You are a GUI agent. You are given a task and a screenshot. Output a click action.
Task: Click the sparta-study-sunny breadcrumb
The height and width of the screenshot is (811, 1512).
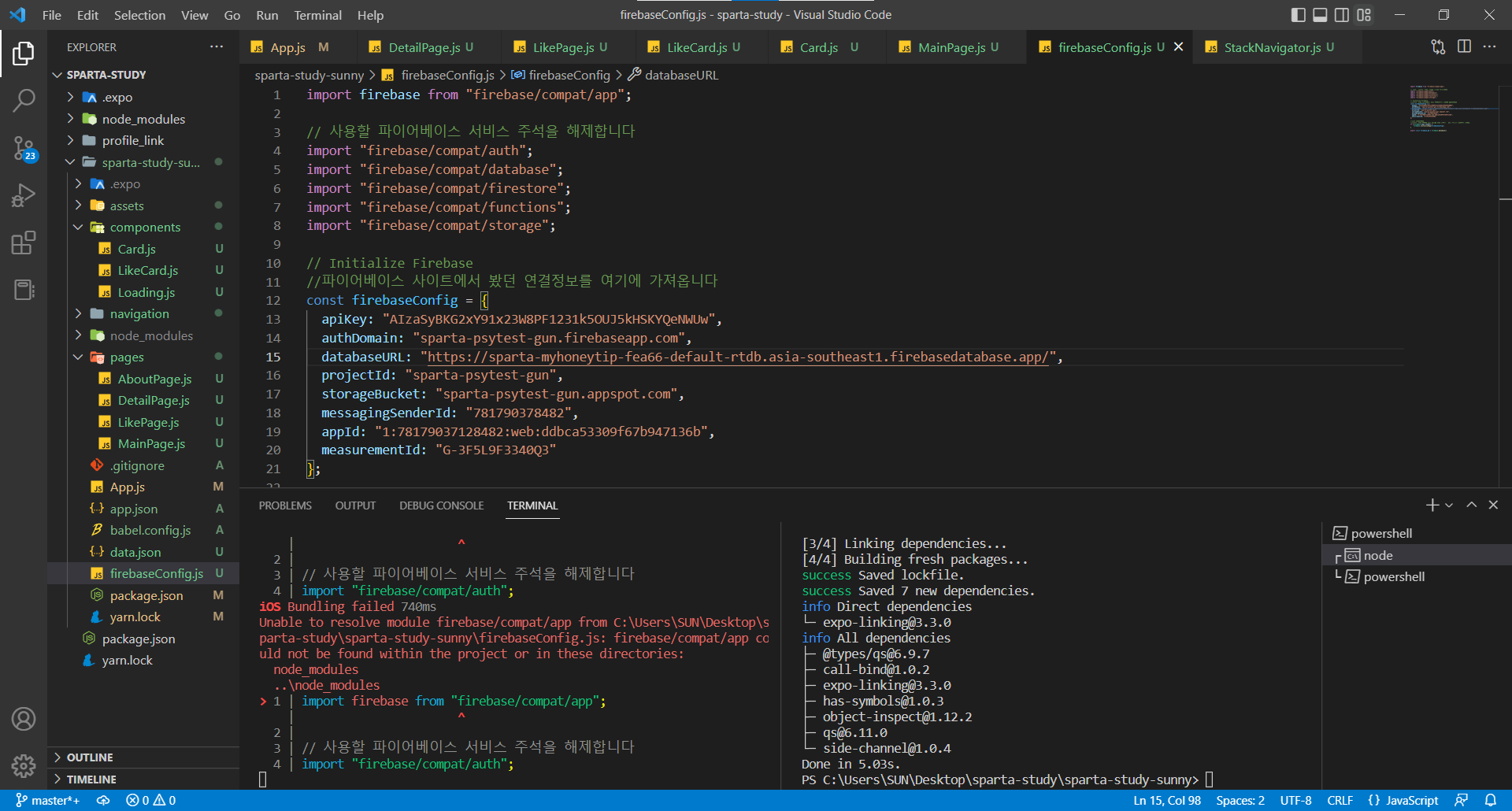[309, 75]
